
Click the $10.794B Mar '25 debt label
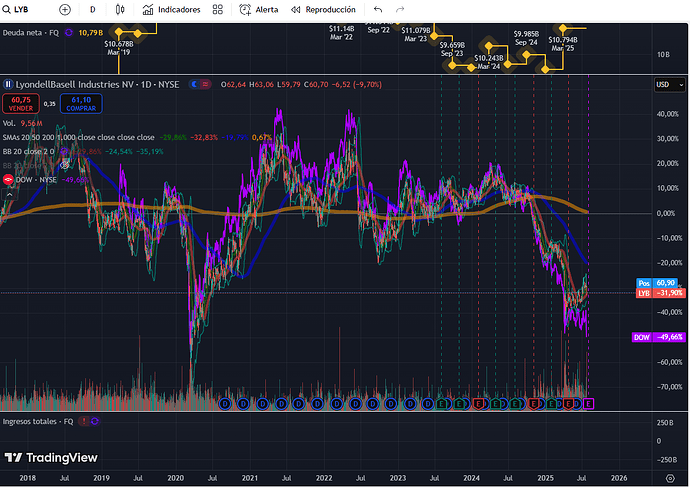[563, 44]
